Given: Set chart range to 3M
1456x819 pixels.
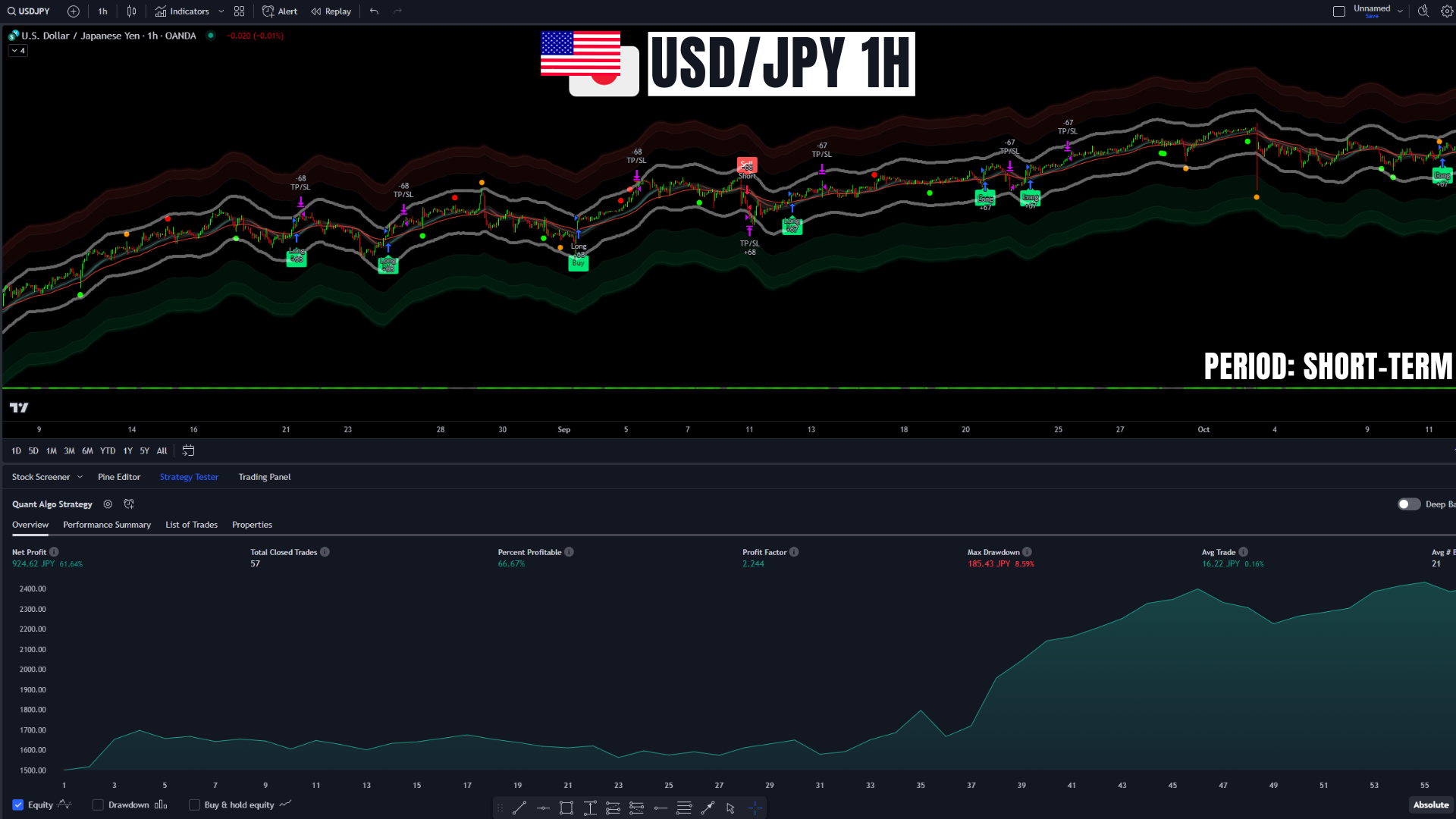Looking at the screenshot, I should click(69, 450).
